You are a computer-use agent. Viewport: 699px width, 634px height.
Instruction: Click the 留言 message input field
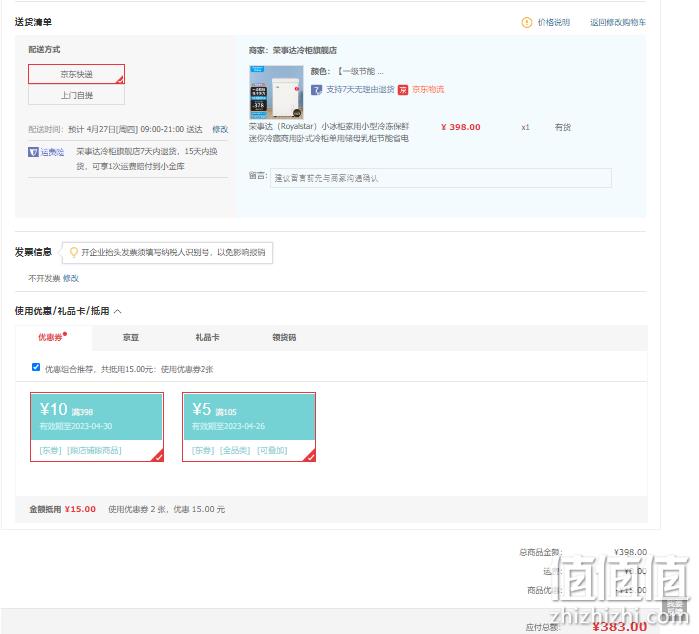pos(440,178)
